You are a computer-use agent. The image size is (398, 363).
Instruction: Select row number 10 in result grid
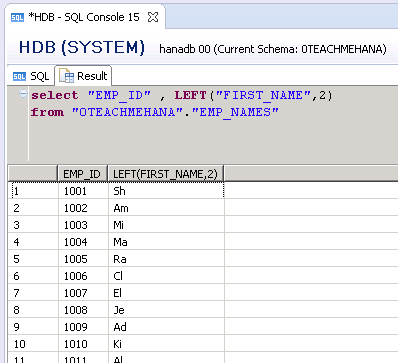(x=33, y=344)
